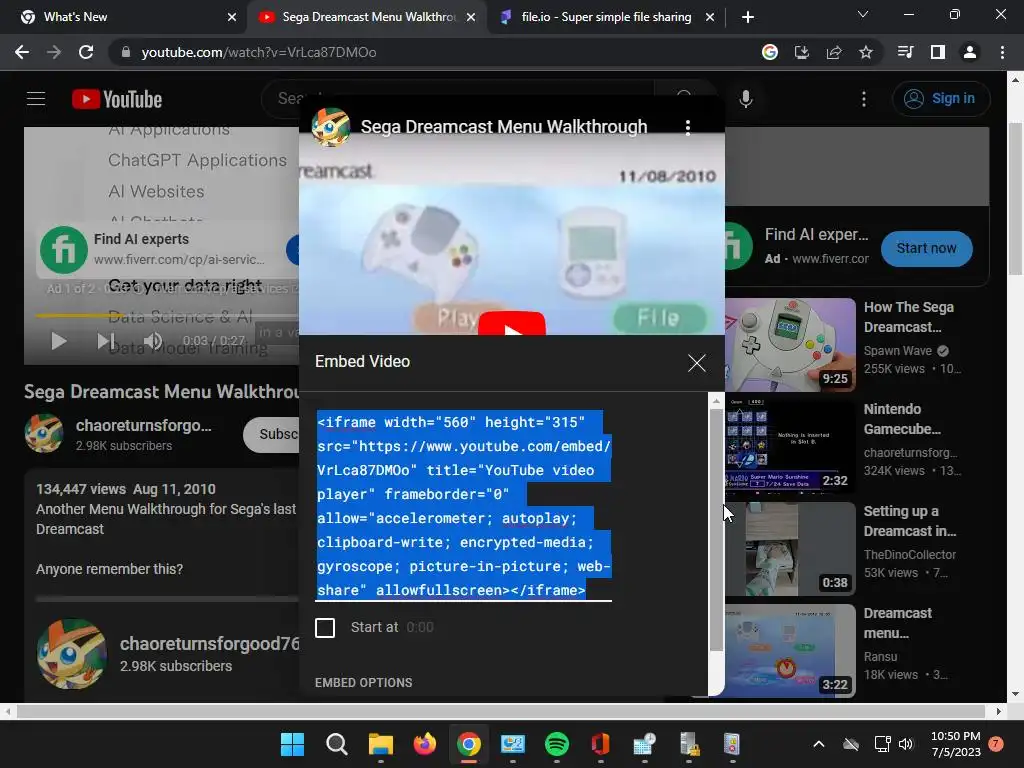Viewport: 1024px width, 768px height.
Task: Open Chrome three-dot menu
Action: click(1002, 52)
